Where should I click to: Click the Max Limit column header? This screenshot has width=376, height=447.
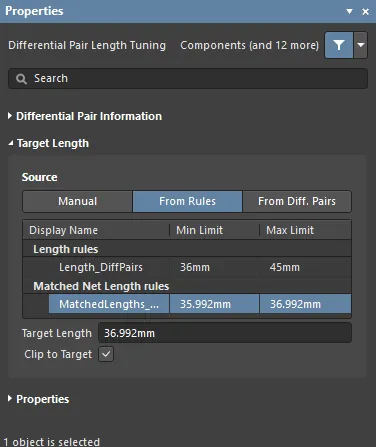305,230
